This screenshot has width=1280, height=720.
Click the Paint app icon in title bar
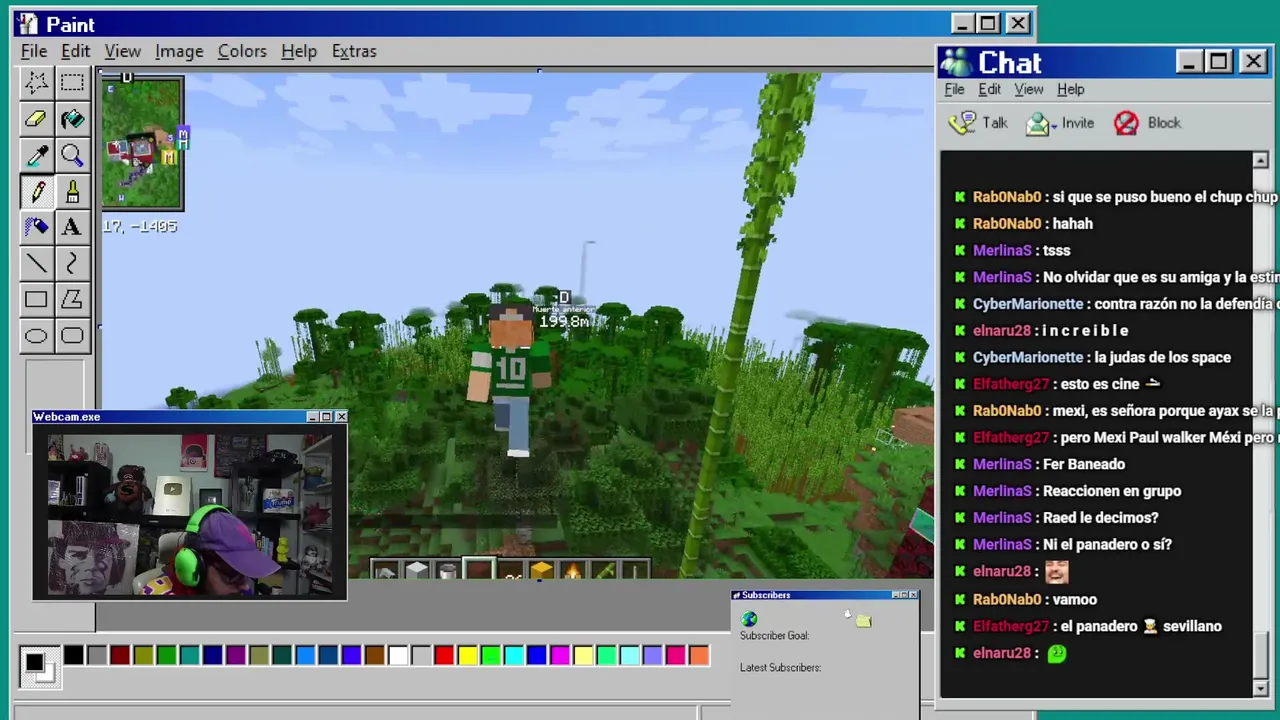coord(26,24)
